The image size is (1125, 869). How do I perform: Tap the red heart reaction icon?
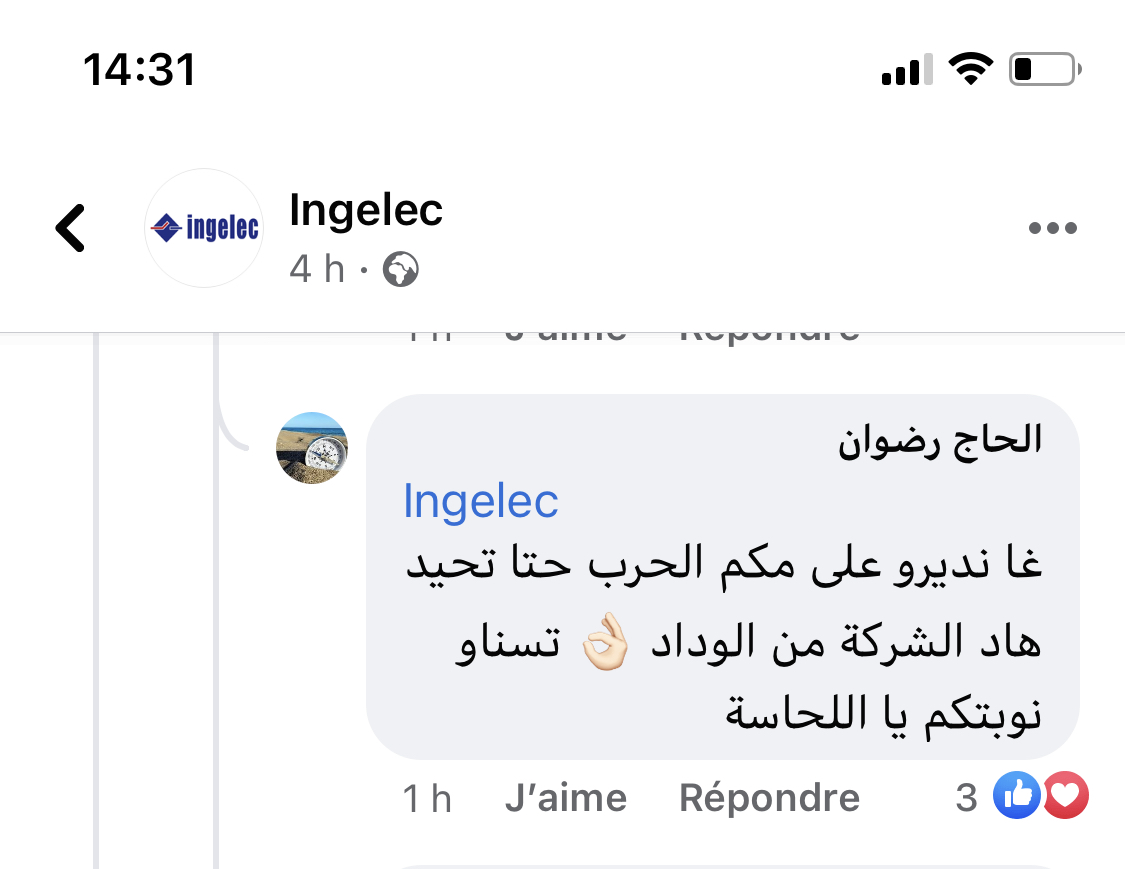1066,796
